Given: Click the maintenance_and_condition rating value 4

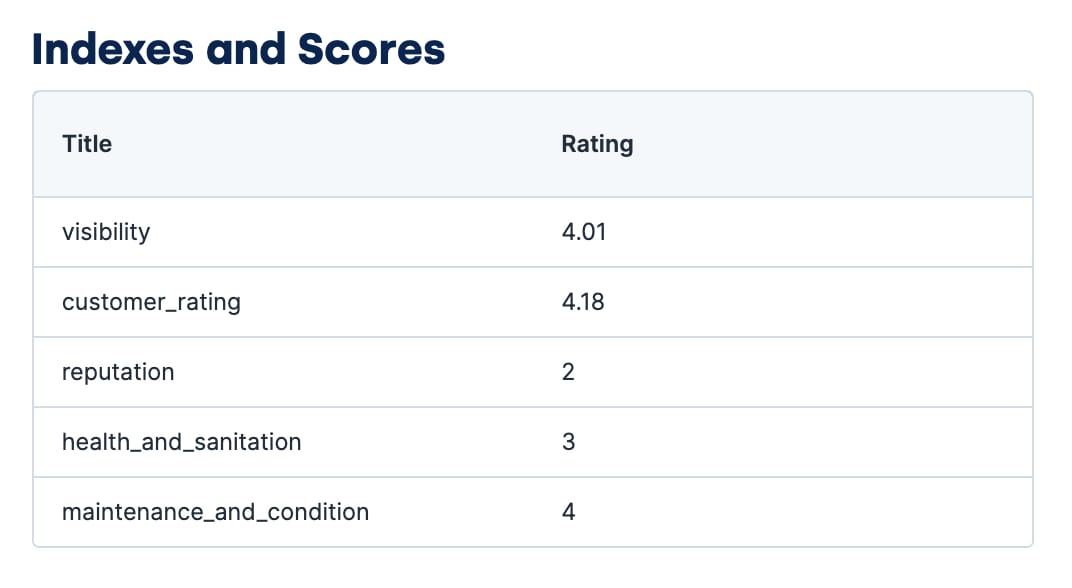Looking at the screenshot, I should coord(568,512).
